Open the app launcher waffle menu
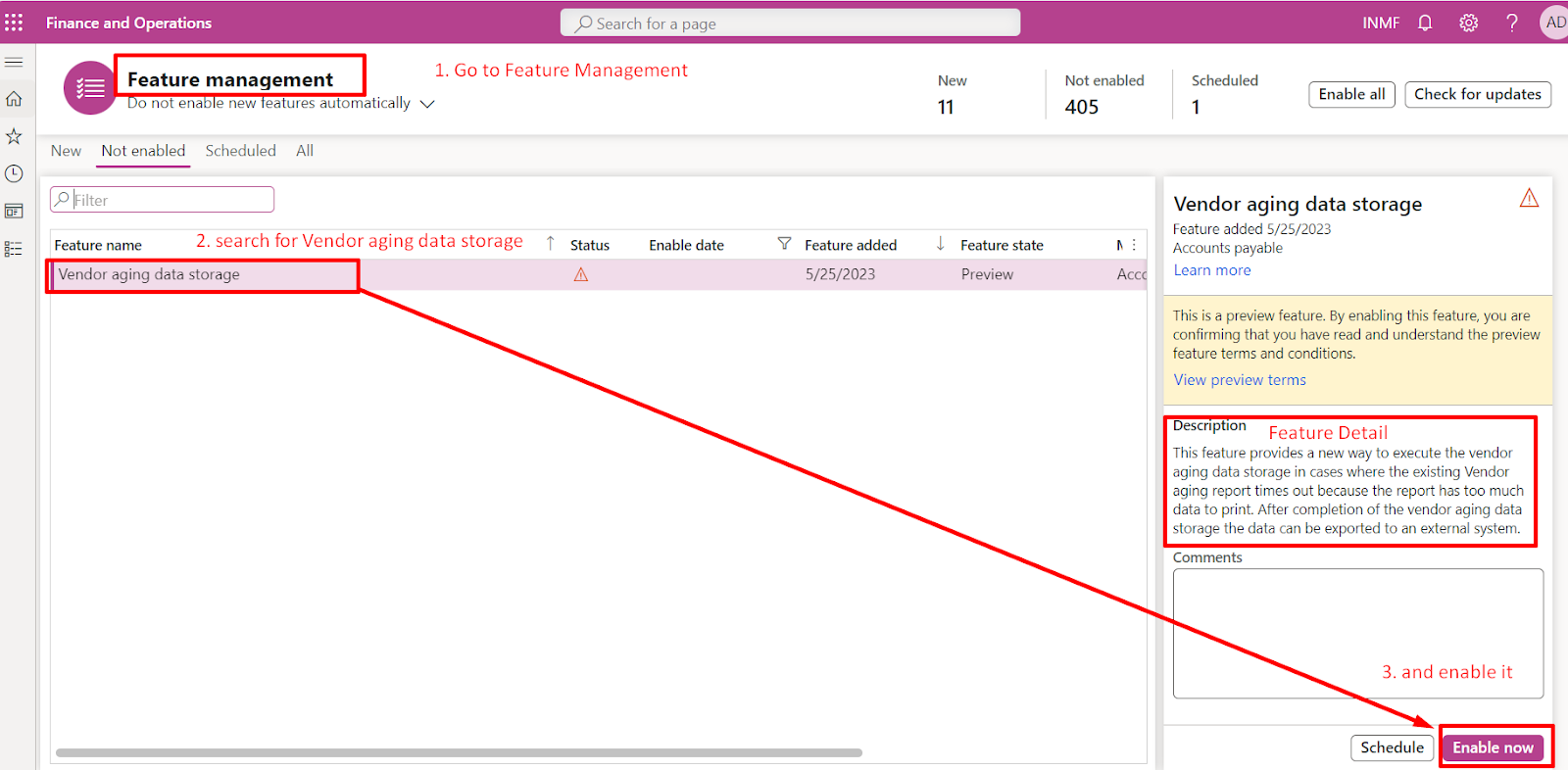 point(14,23)
